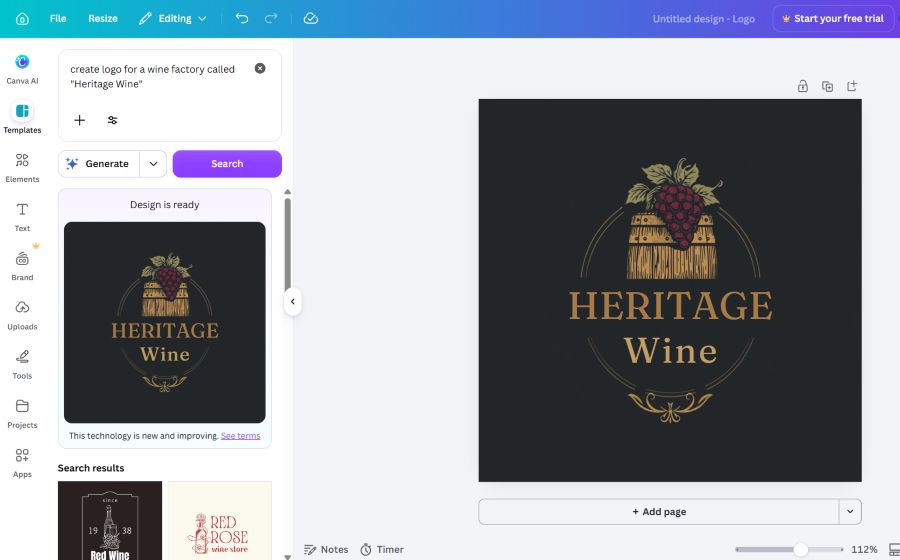Add attachment with plus icon
The width and height of the screenshot is (900, 560).
tap(79, 120)
